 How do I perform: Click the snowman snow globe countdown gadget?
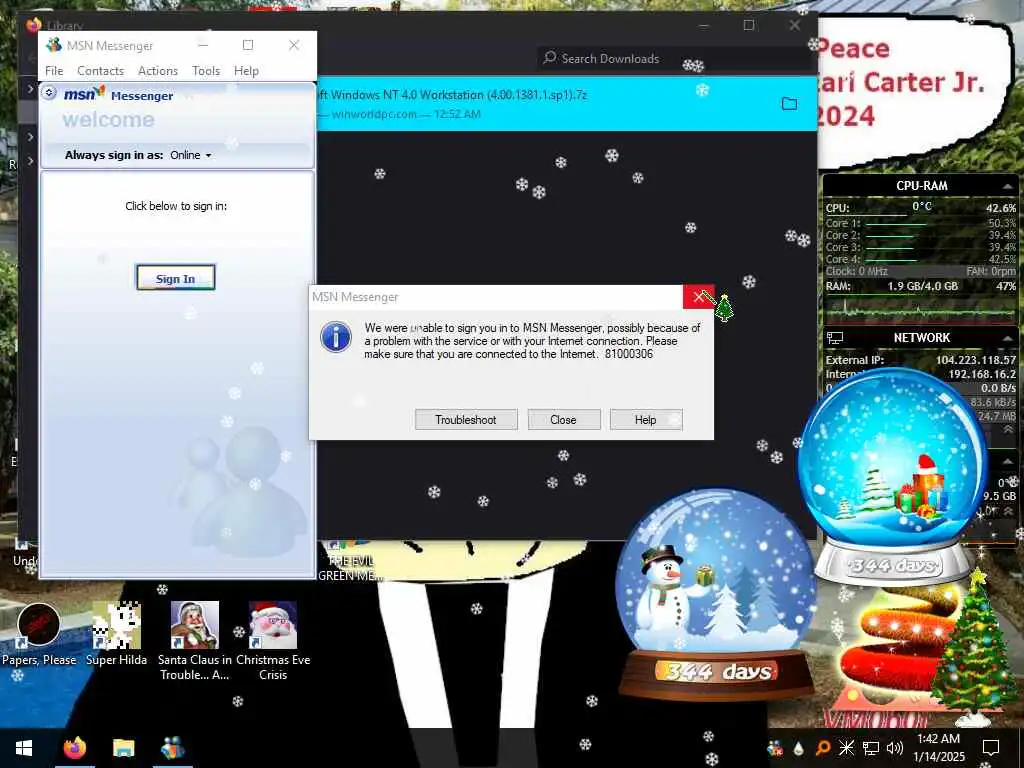tap(716, 593)
